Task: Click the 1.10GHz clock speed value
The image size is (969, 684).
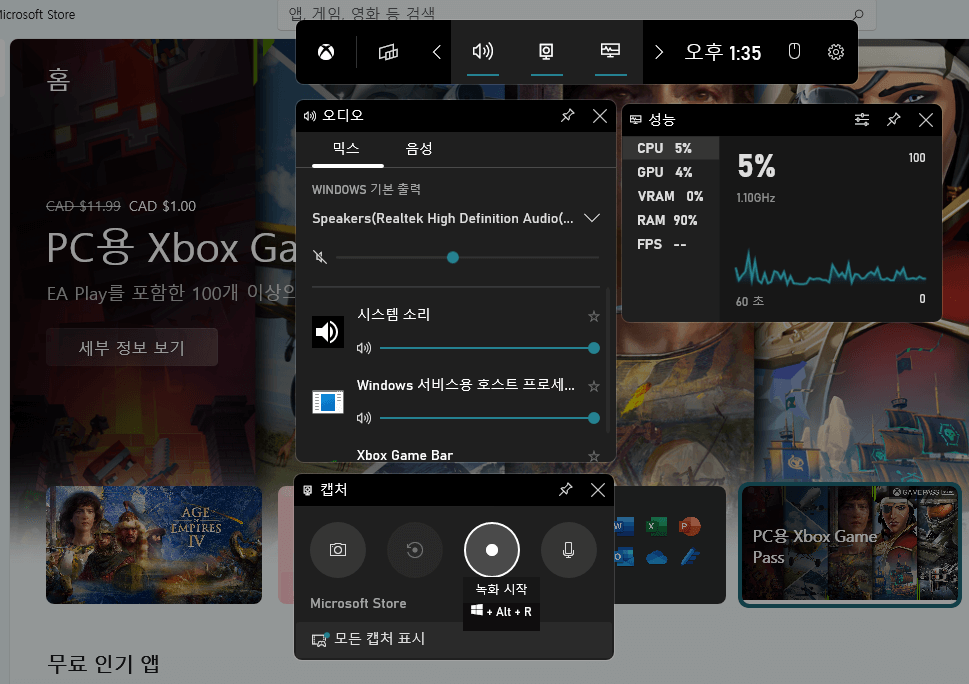Action: [755, 198]
